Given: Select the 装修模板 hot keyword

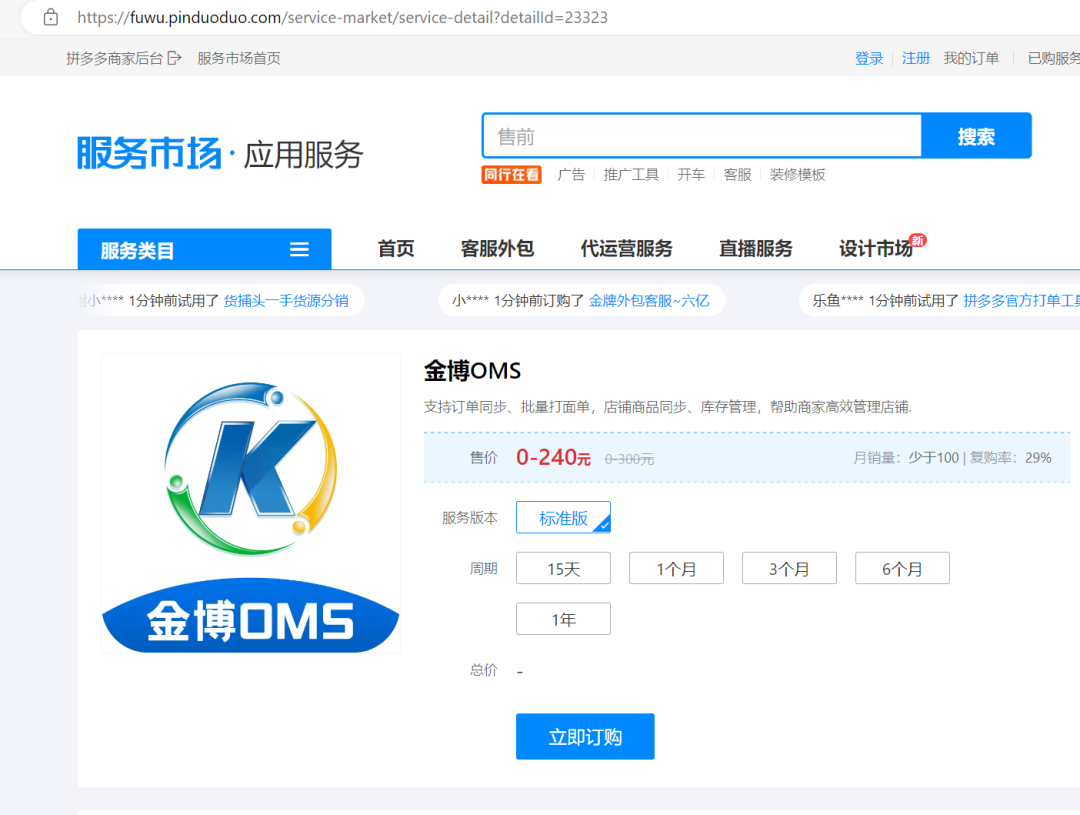Looking at the screenshot, I should point(797,175).
